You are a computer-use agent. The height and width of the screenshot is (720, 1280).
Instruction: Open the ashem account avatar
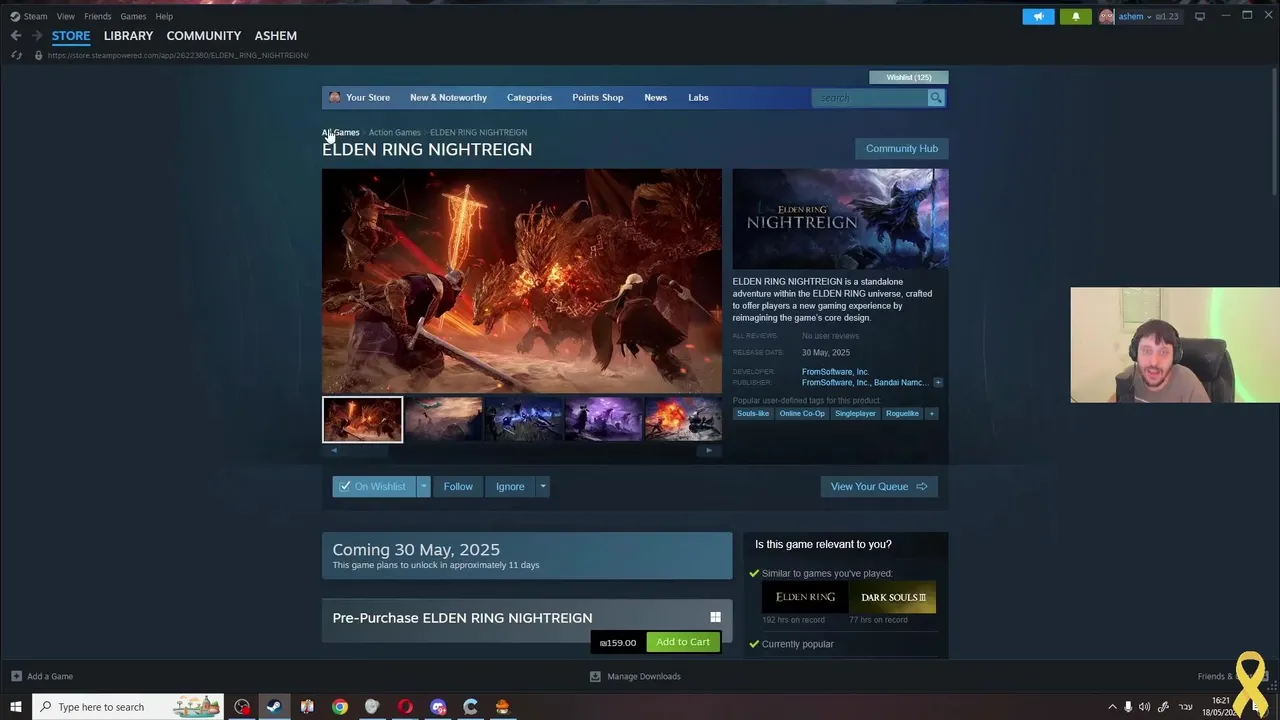coord(1106,16)
